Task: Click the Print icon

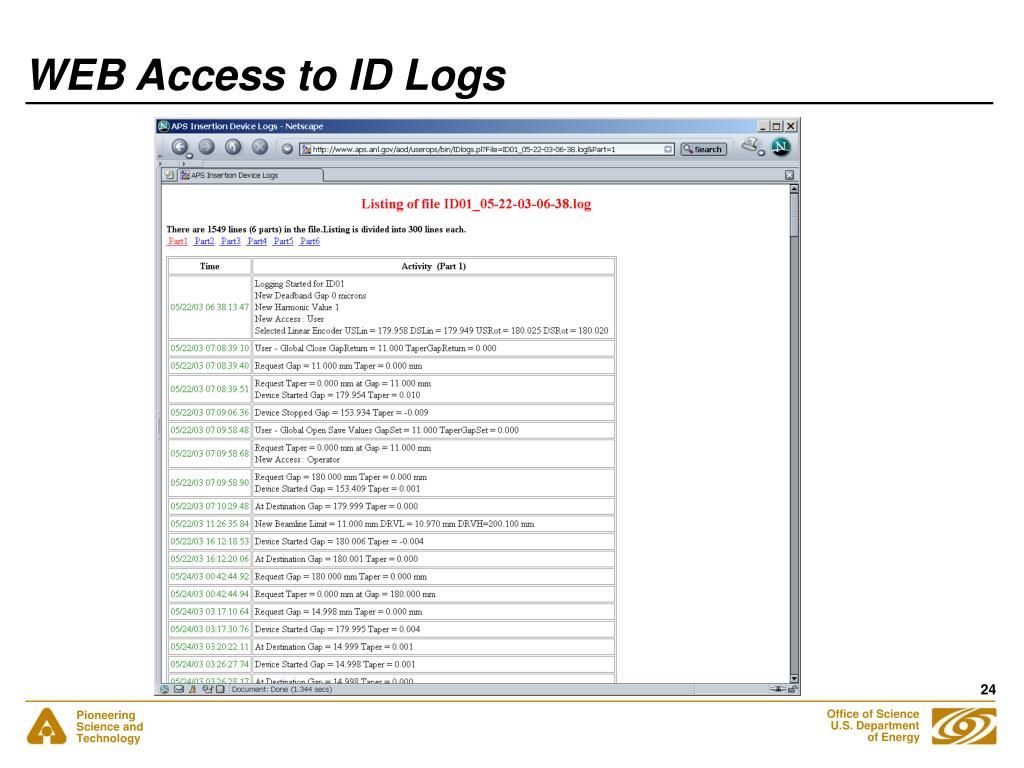Action: pyautogui.click(x=750, y=145)
